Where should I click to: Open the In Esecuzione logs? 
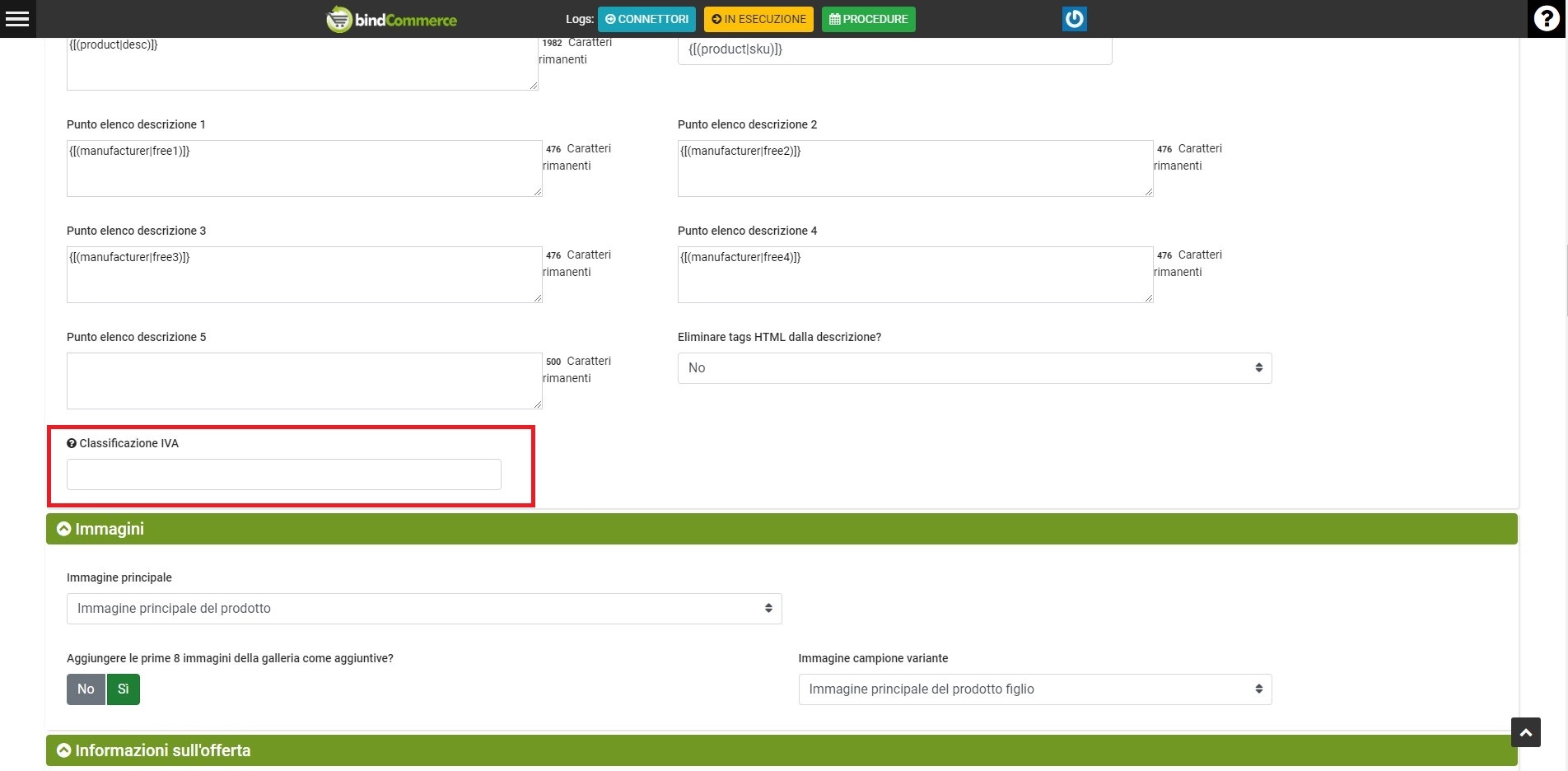pos(758,19)
